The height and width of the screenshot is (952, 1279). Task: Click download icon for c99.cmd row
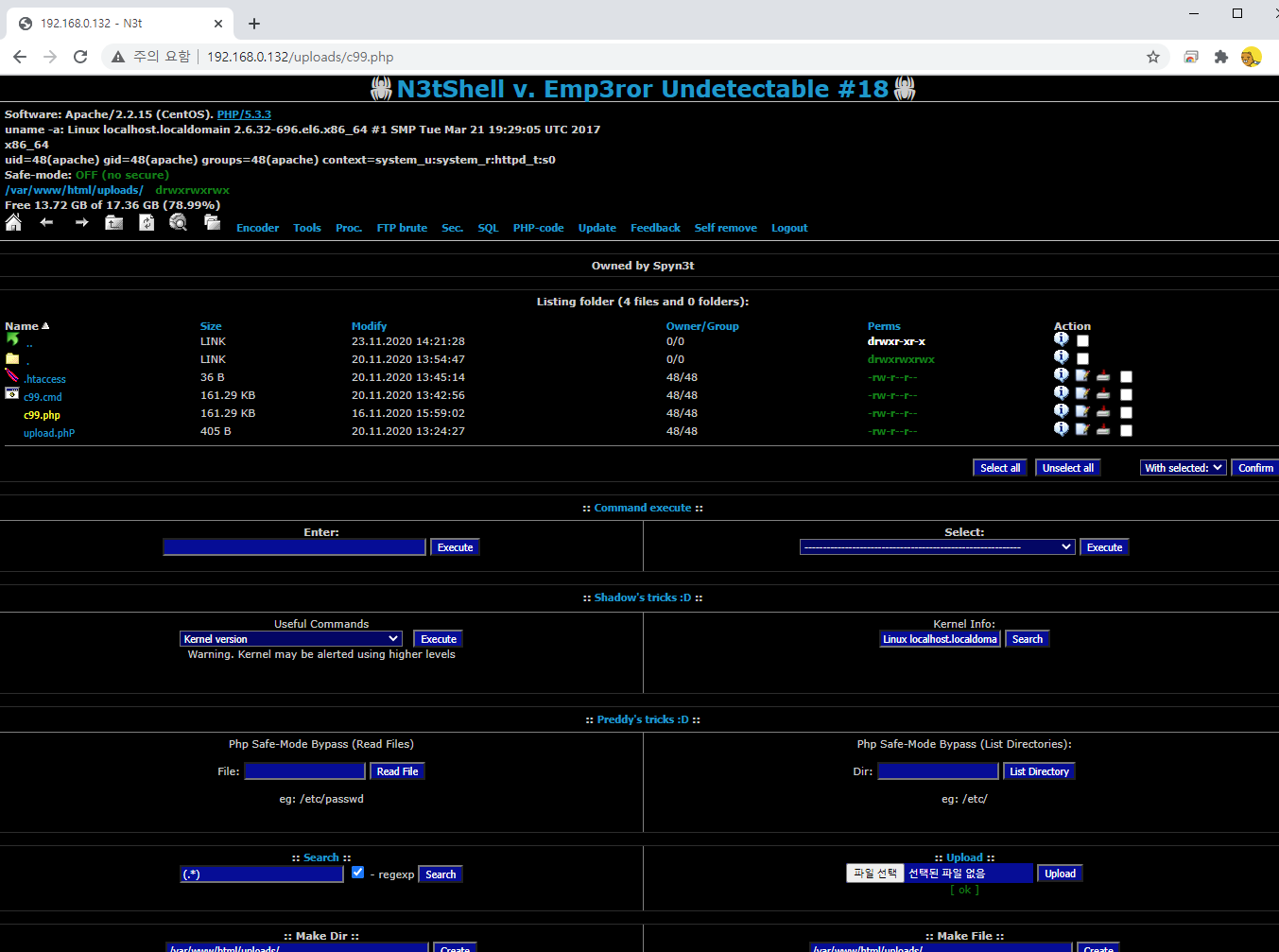[1103, 393]
